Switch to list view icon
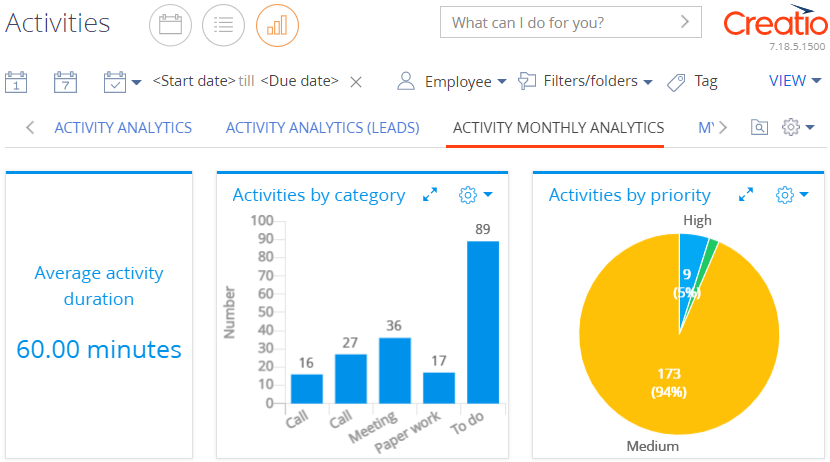 (223, 25)
